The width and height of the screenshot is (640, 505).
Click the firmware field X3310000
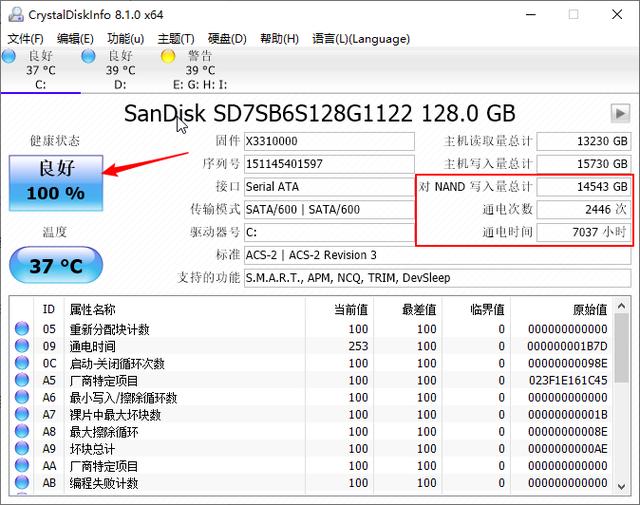(328, 141)
